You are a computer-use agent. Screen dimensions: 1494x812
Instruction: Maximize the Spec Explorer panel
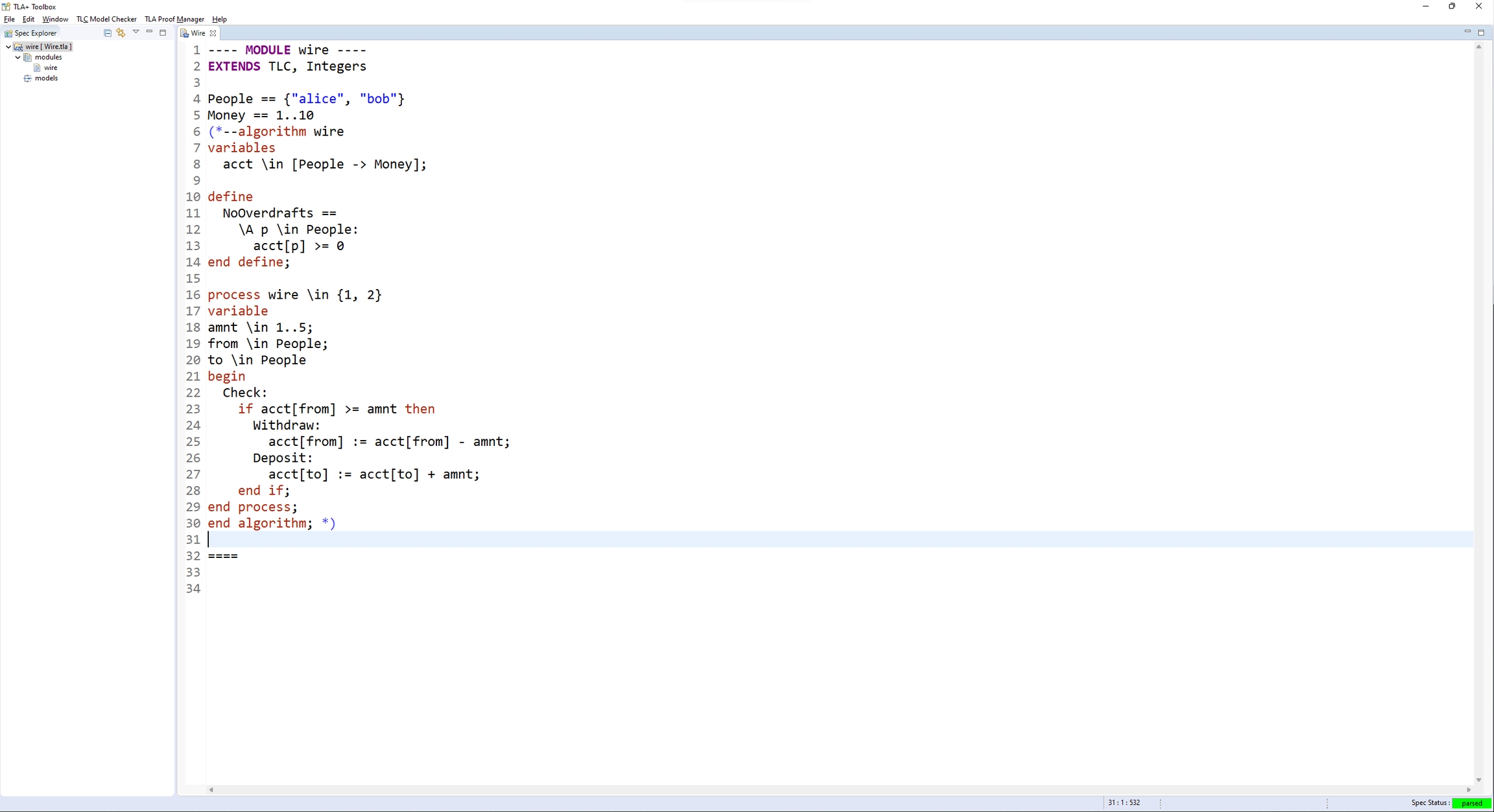163,32
